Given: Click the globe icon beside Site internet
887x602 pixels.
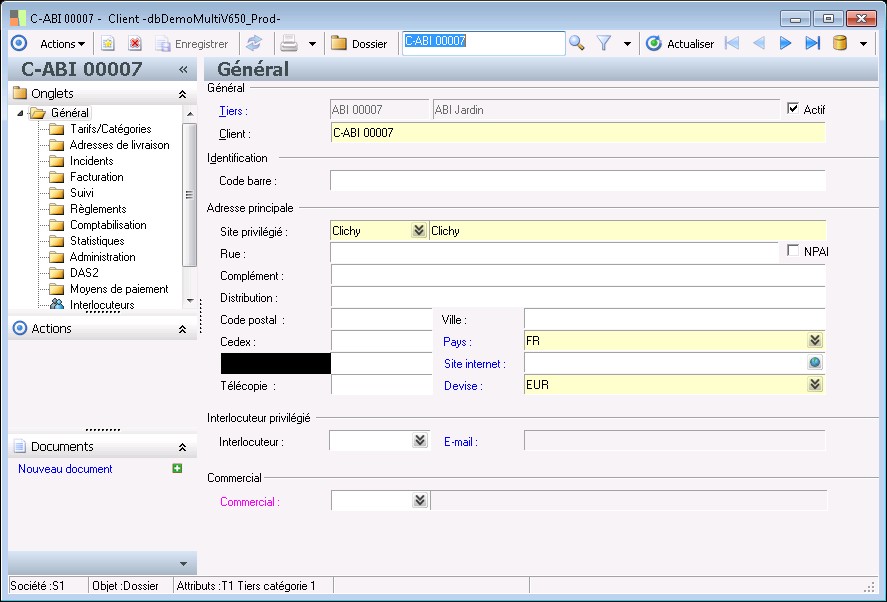Looking at the screenshot, I should tap(815, 364).
